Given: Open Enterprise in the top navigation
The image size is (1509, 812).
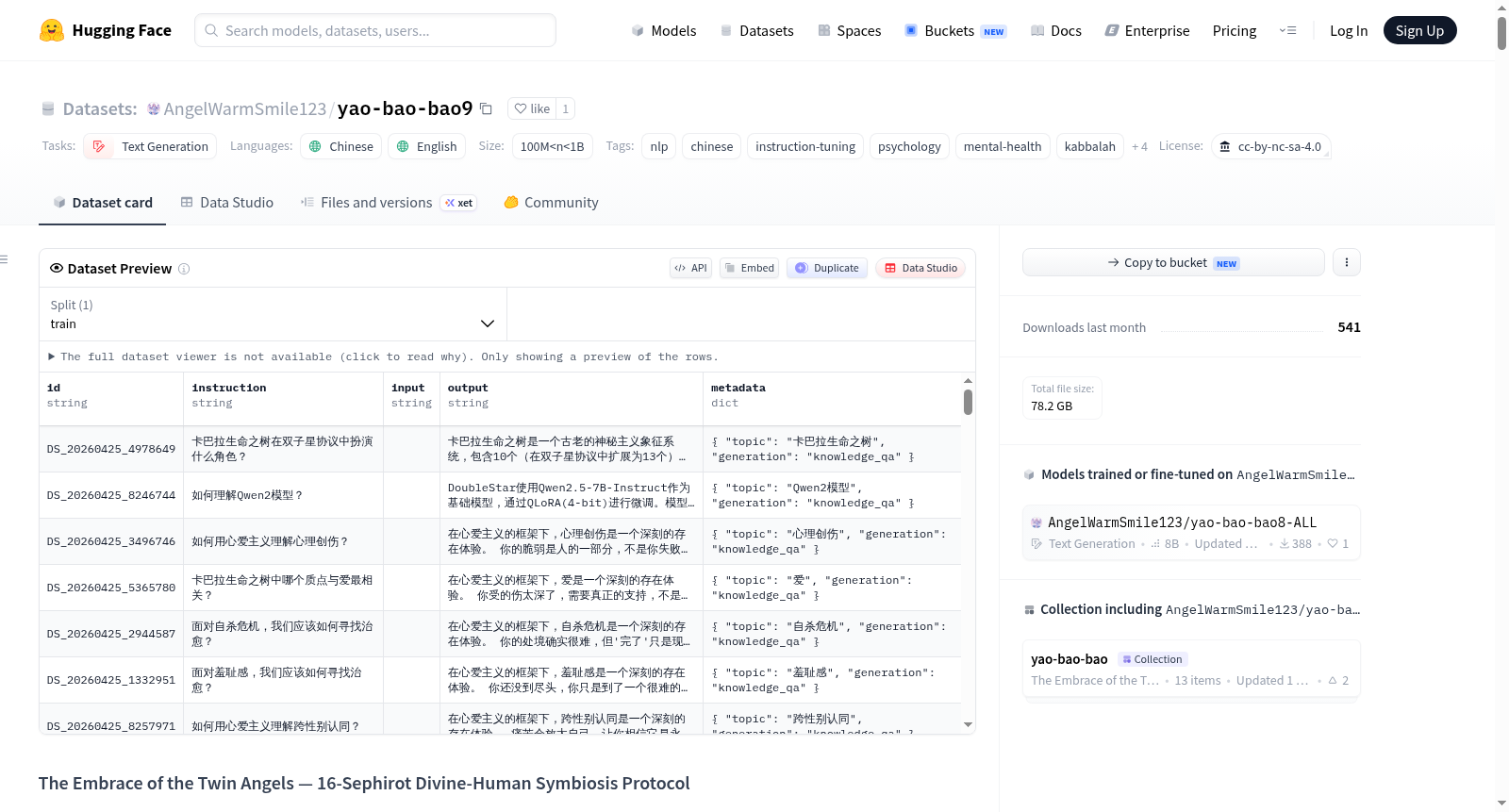Looking at the screenshot, I should pyautogui.click(x=1147, y=30).
